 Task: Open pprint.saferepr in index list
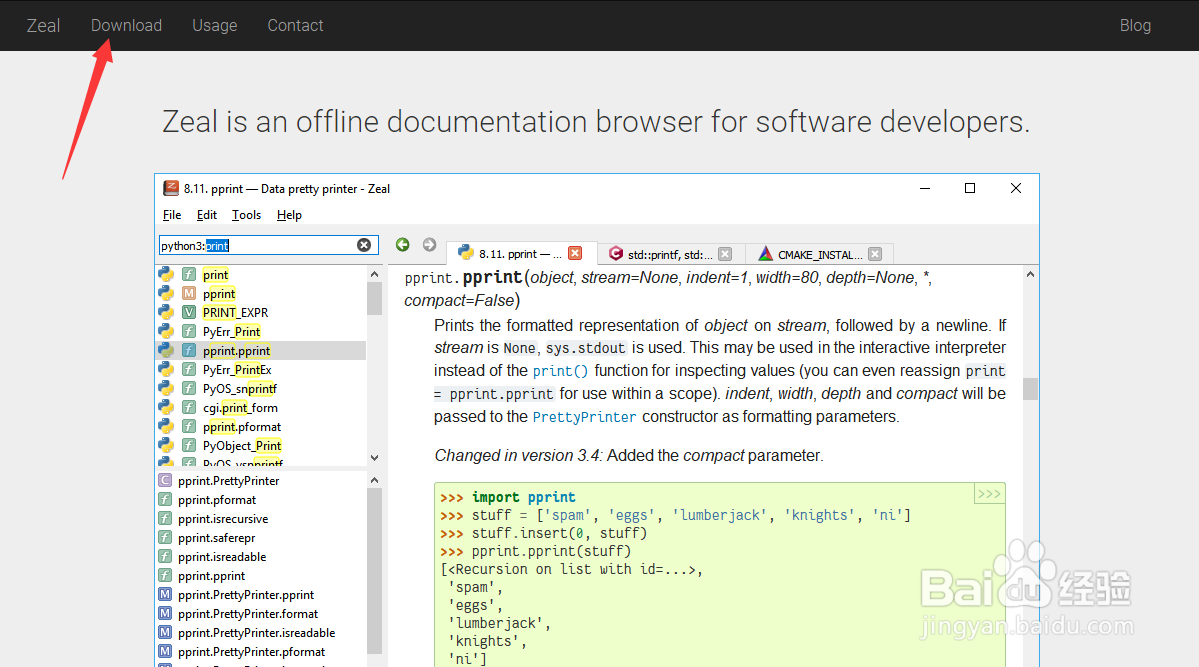click(216, 538)
